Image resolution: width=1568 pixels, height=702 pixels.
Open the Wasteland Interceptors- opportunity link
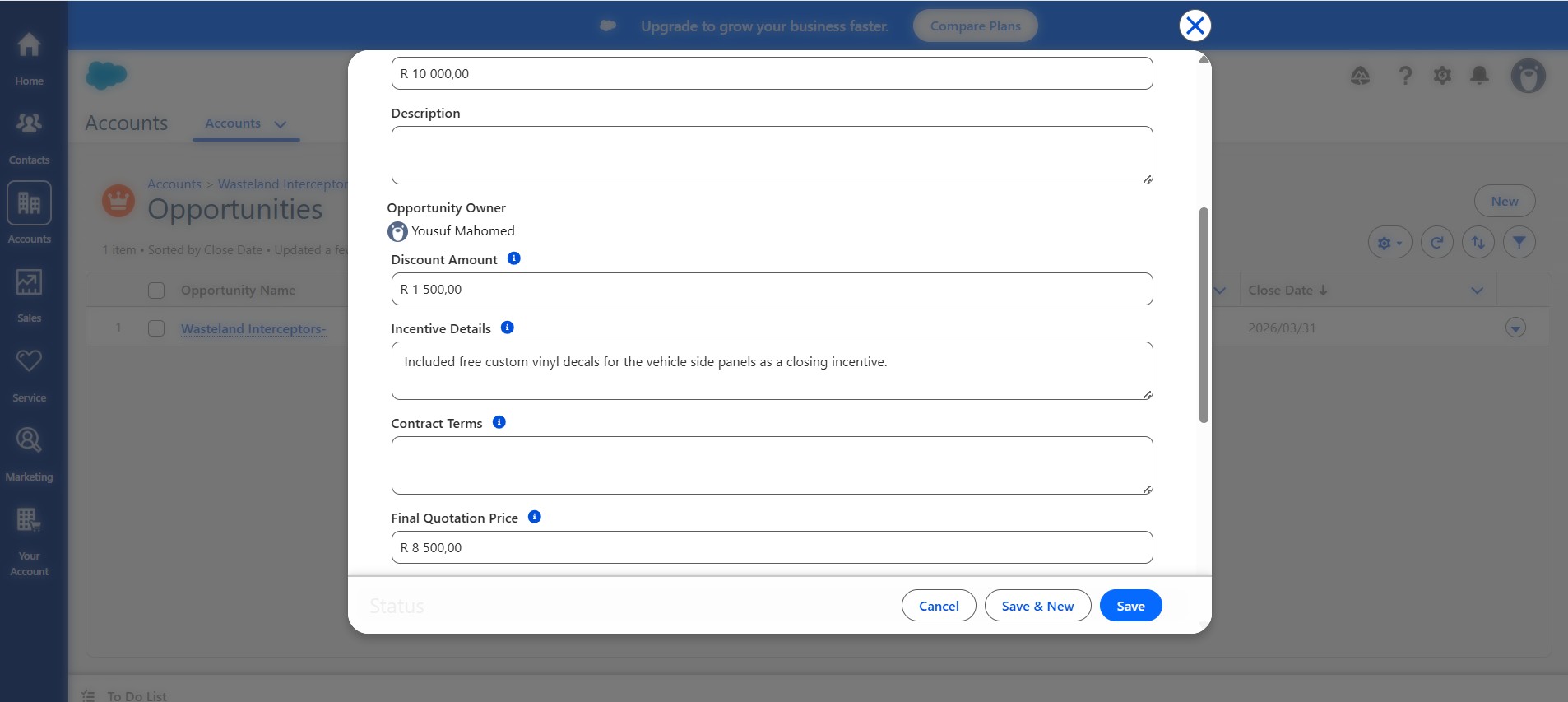(253, 328)
